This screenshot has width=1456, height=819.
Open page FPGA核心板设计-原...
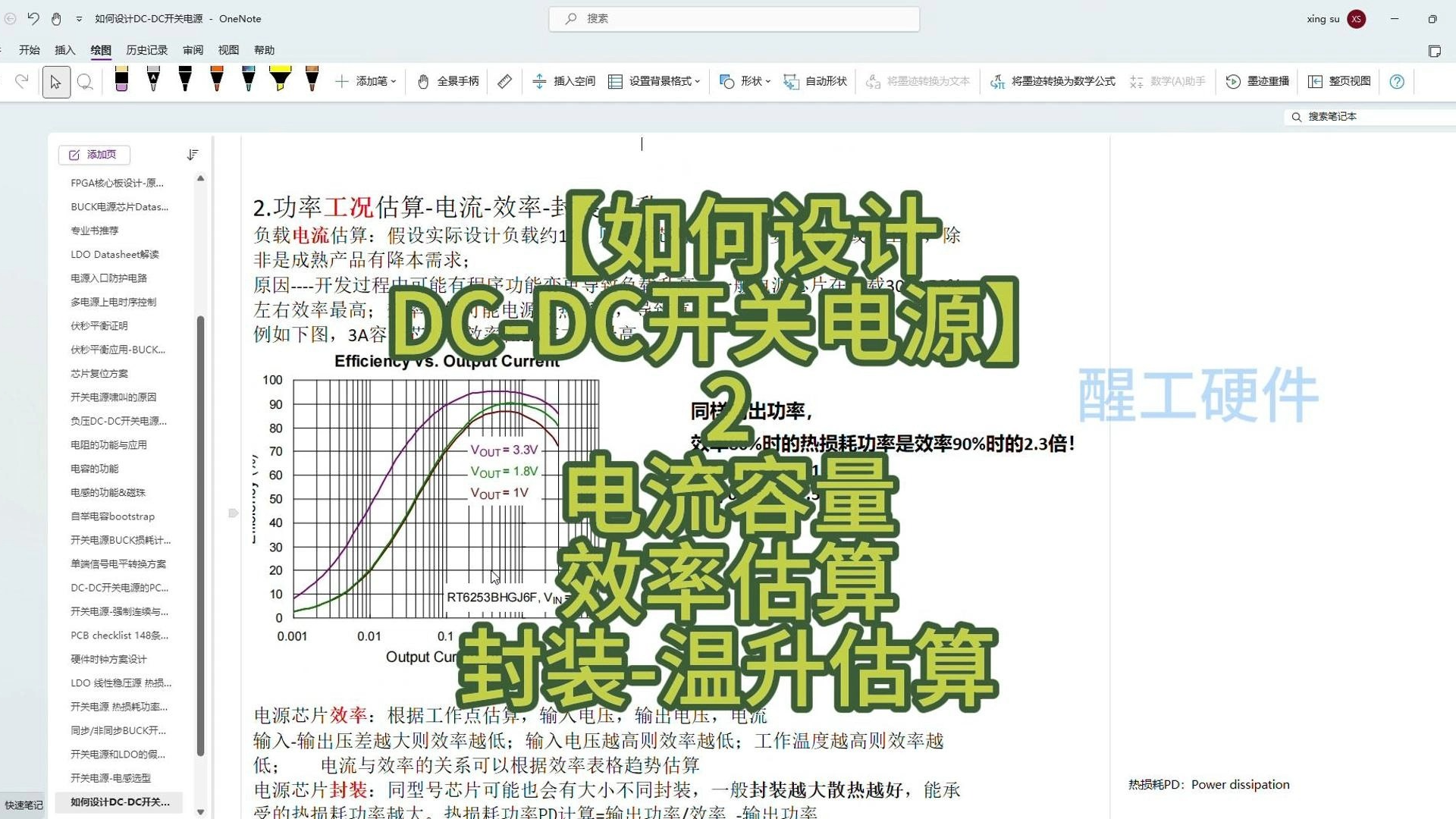click(118, 183)
